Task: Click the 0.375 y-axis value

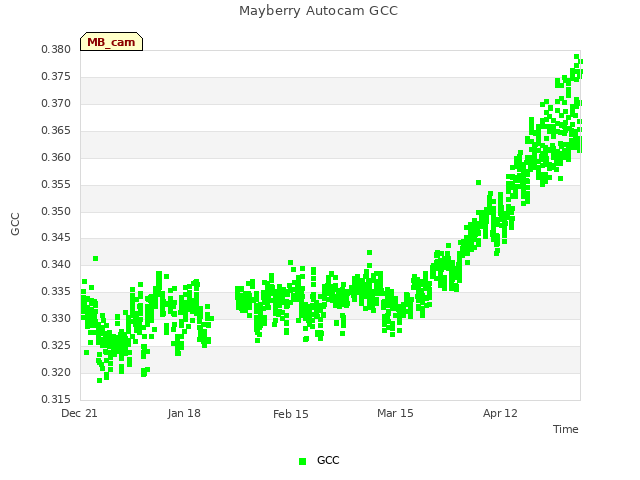Action: coord(56,77)
